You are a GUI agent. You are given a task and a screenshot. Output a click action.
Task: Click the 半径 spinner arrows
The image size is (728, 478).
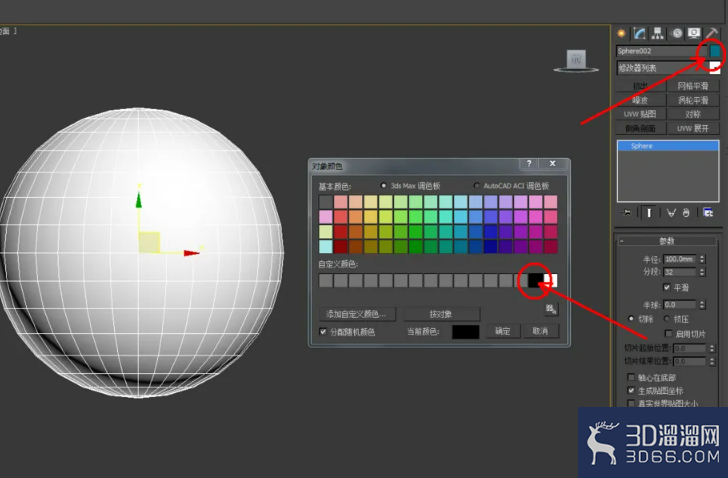702,259
